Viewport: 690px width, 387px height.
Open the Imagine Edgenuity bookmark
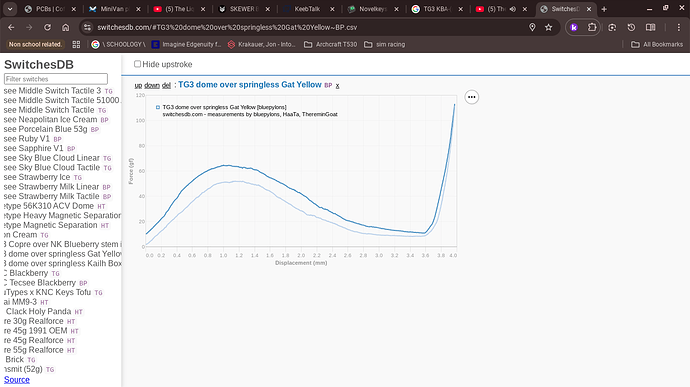[x=186, y=44]
